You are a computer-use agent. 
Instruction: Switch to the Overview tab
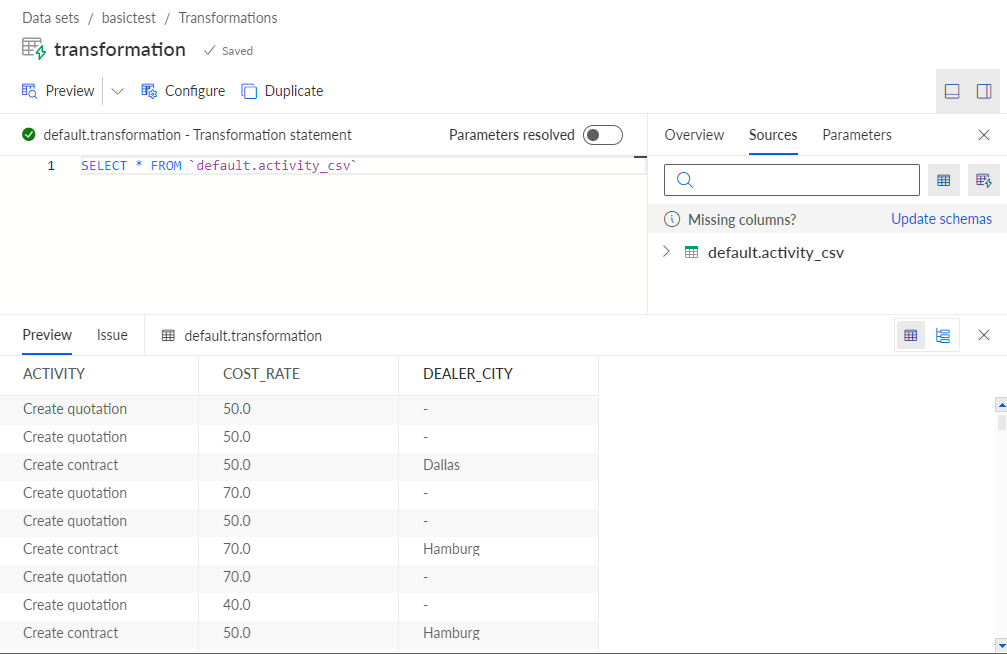[694, 135]
